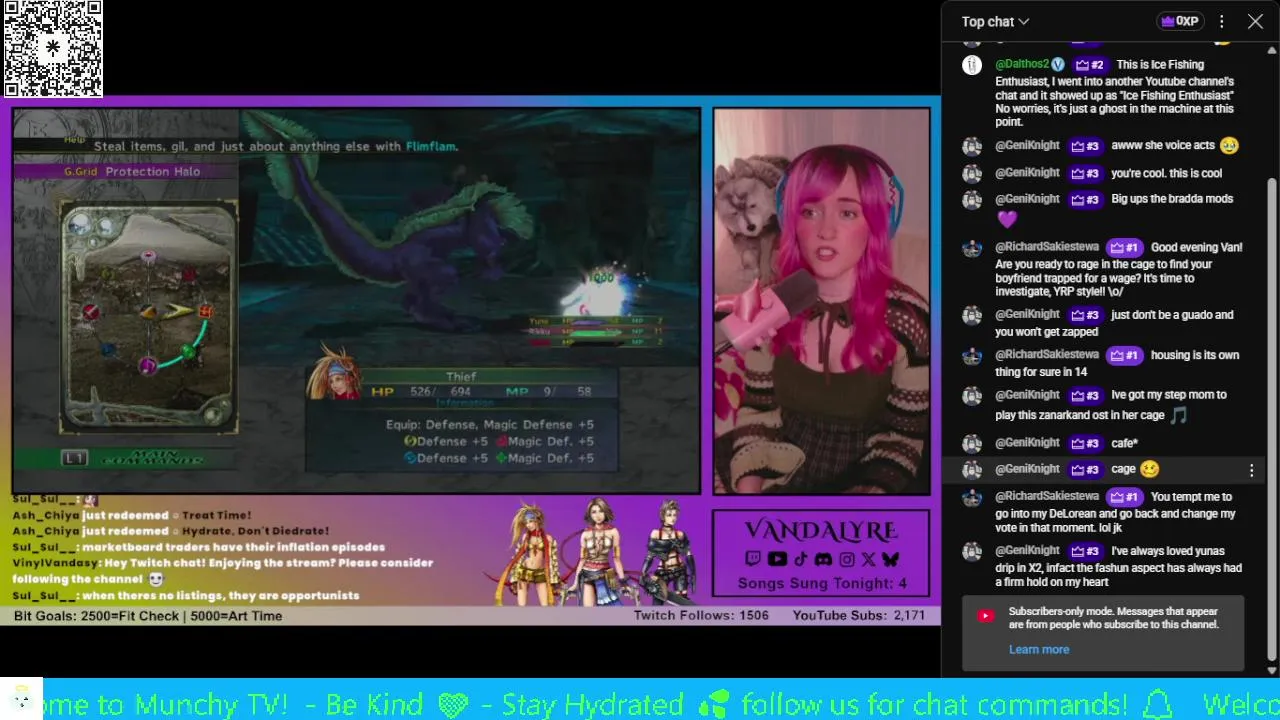This screenshot has width=1280, height=720.
Task: Close the live chat panel
Action: tap(1256, 21)
